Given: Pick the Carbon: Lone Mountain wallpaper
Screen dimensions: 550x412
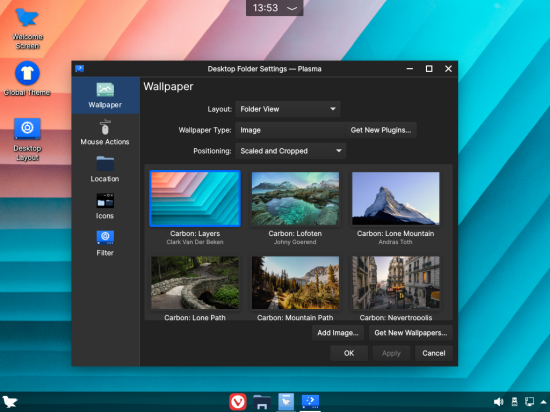Looking at the screenshot, I should (396, 198).
